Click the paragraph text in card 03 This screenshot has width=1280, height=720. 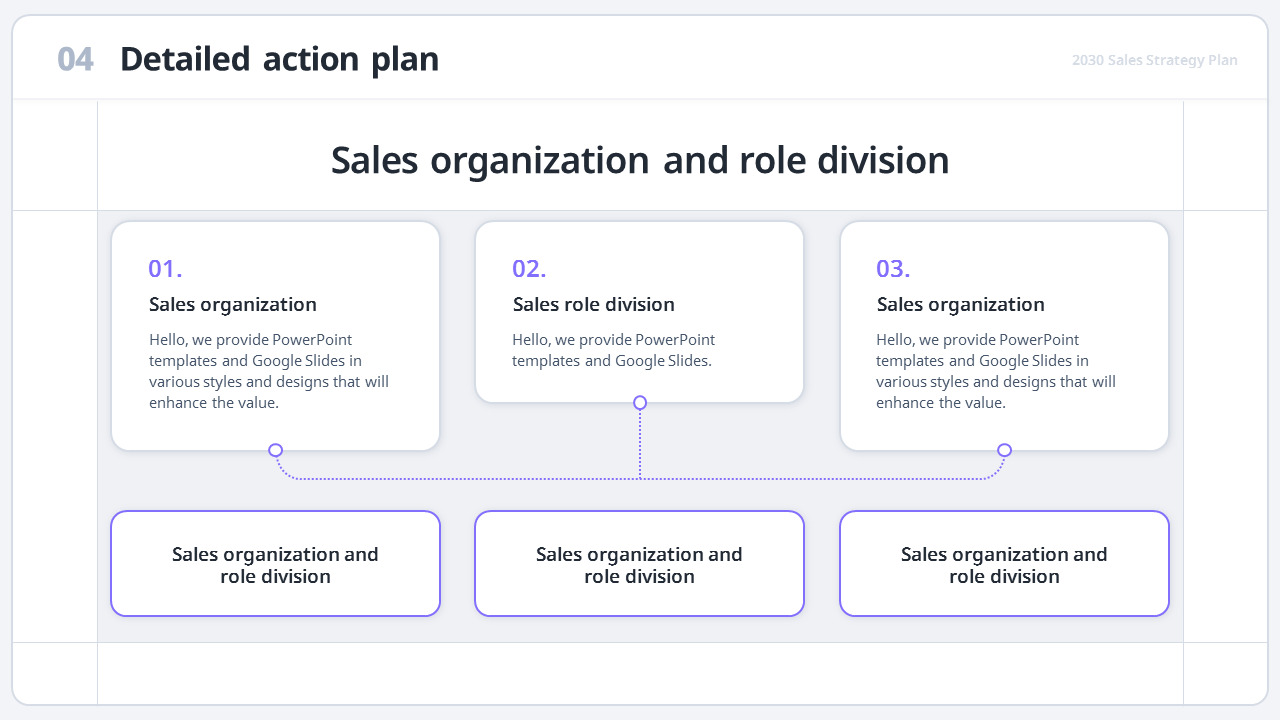pyautogui.click(x=996, y=371)
